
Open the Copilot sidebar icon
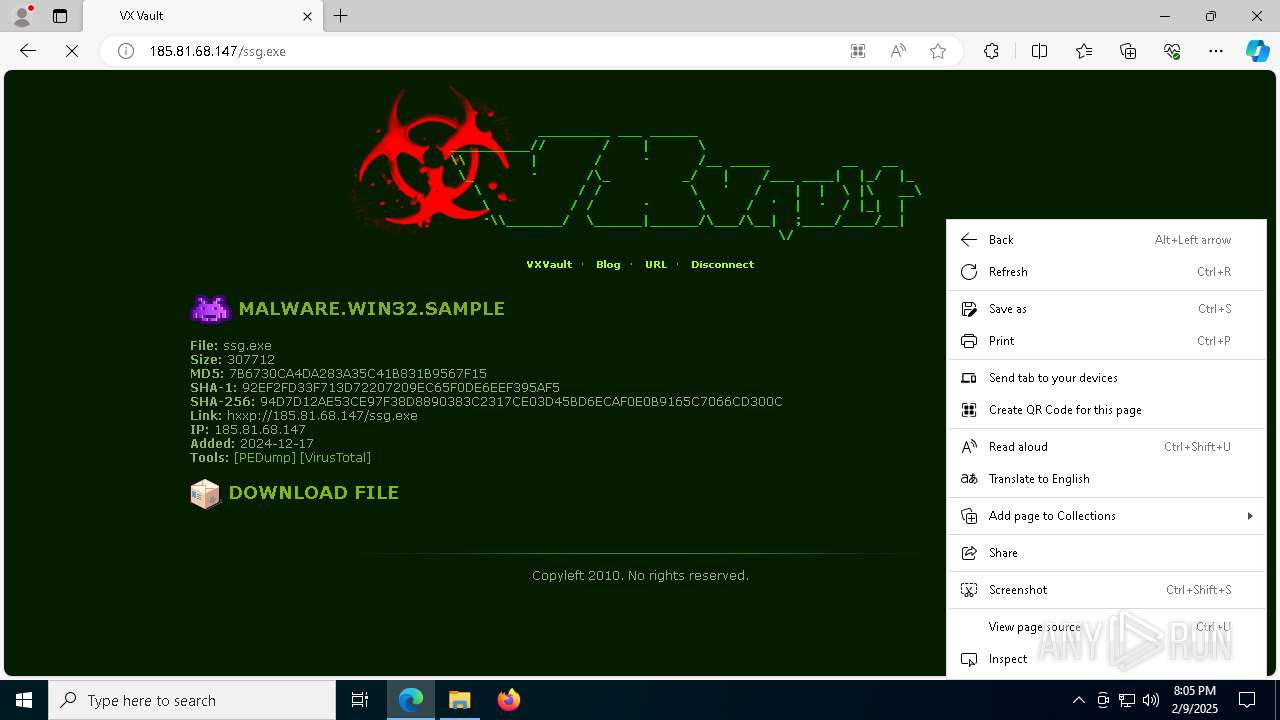click(x=1257, y=51)
